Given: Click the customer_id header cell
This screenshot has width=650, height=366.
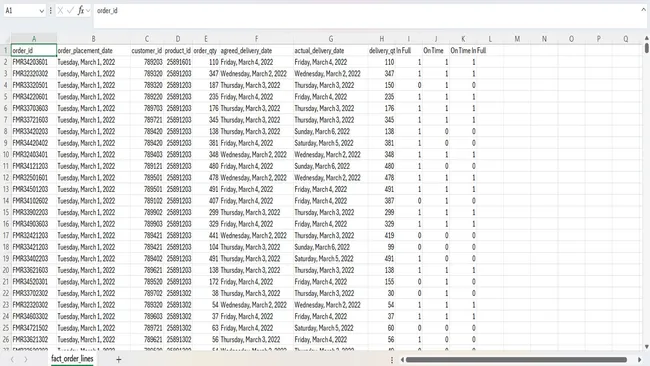Looking at the screenshot, I should point(147,51).
